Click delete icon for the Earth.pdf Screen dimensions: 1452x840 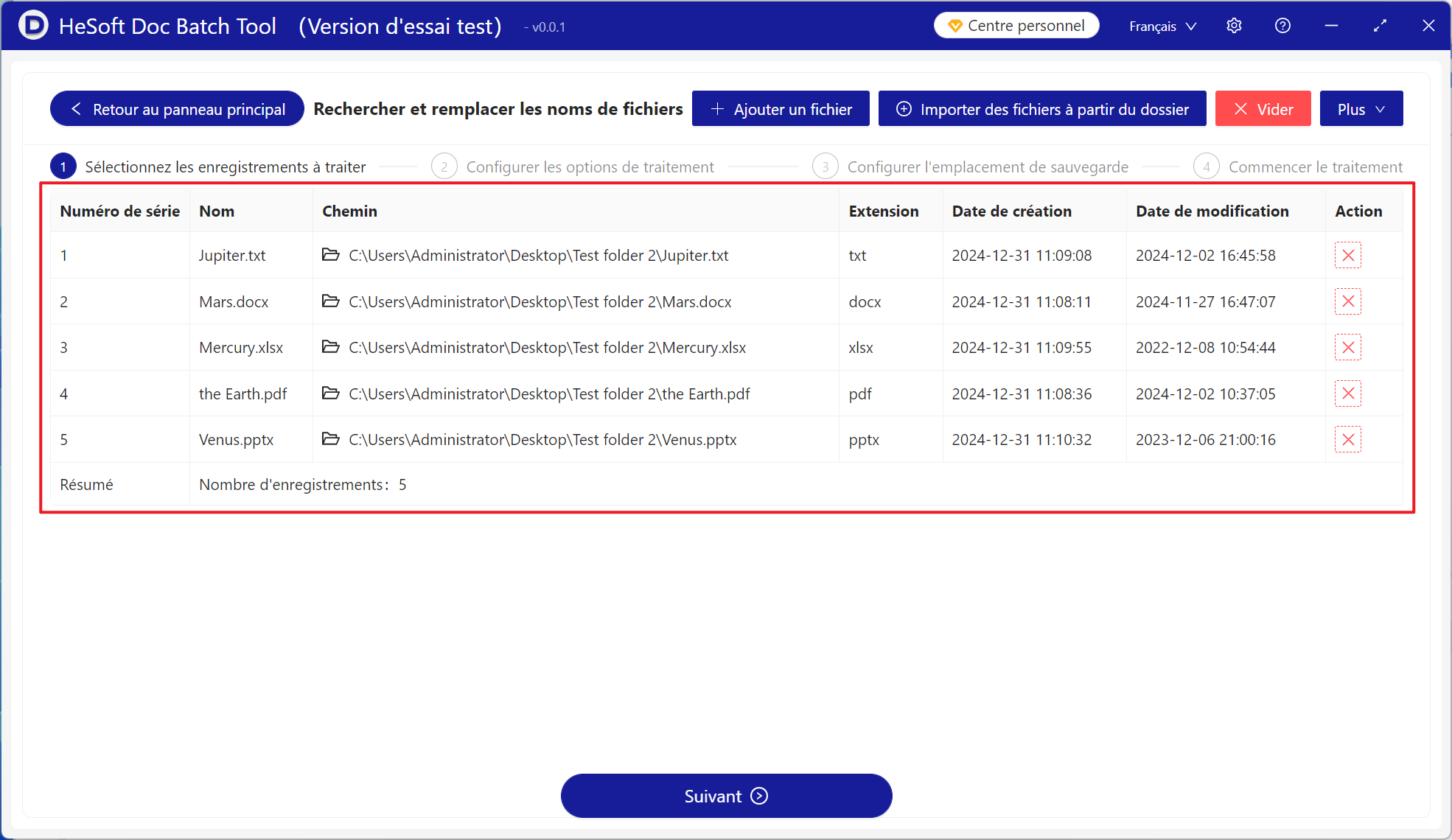pos(1347,393)
